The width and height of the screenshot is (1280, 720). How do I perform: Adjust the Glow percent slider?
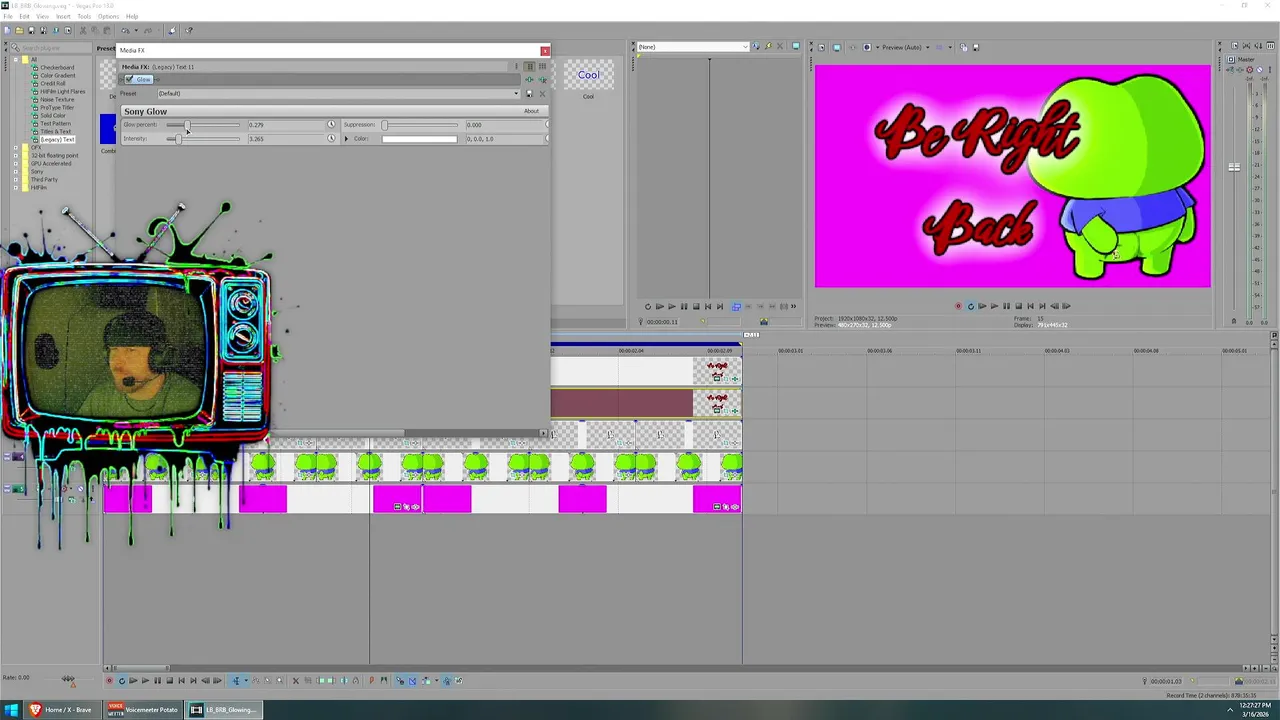[x=204, y=125]
